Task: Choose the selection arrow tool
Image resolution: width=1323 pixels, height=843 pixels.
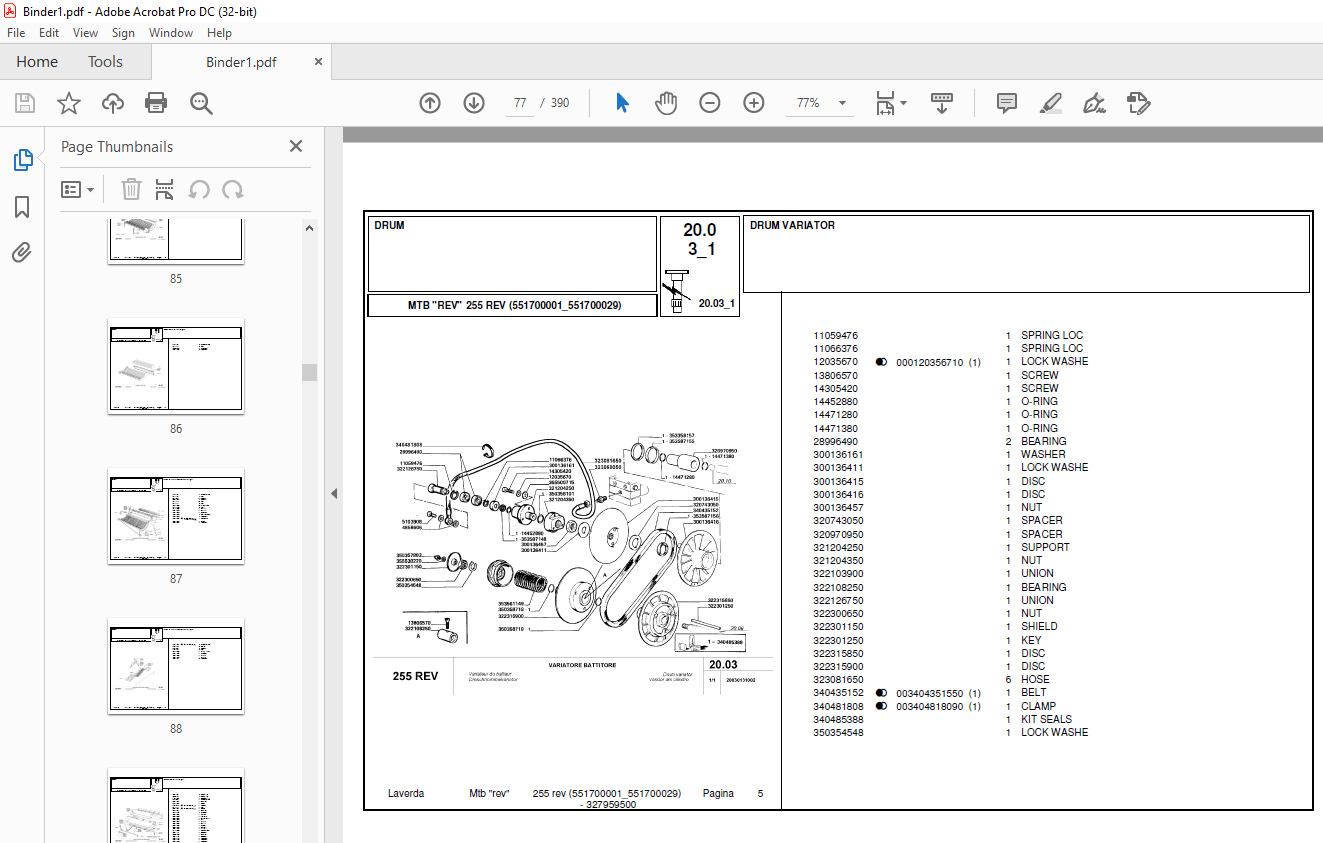Action: point(622,103)
